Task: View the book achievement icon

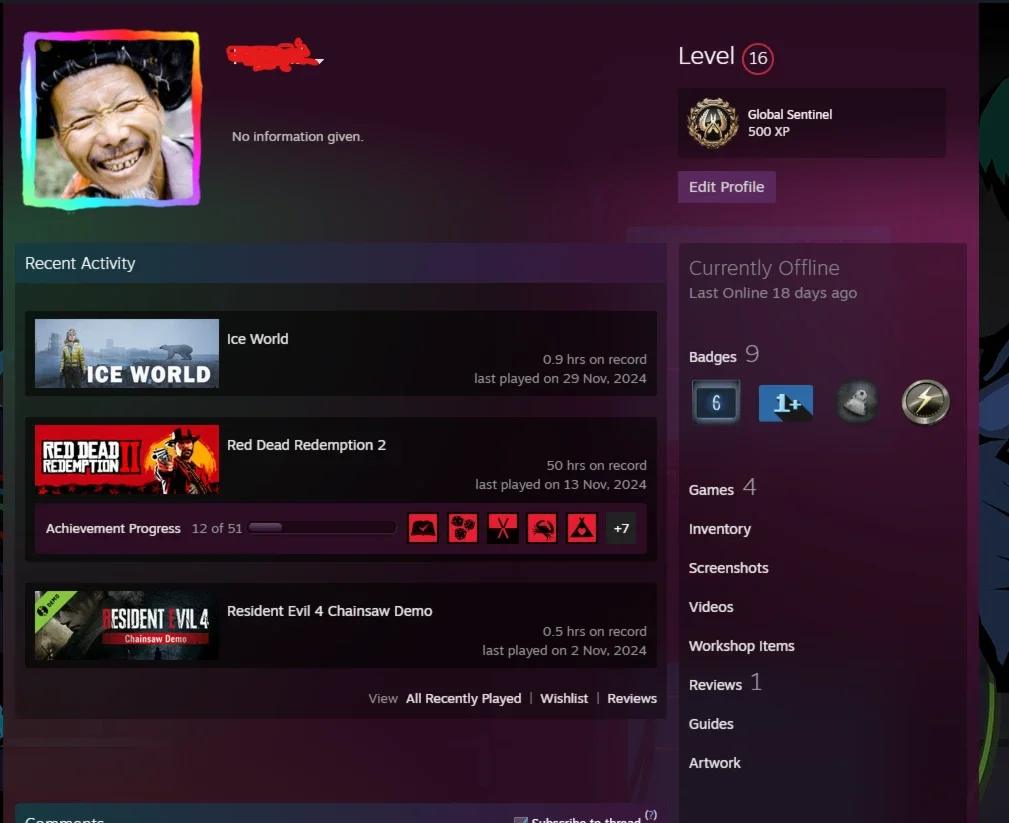Action: (423, 528)
